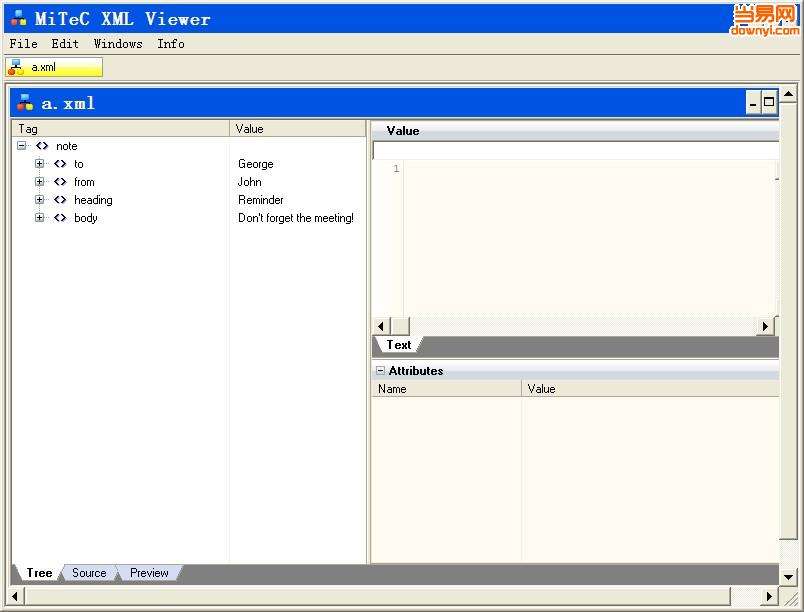Collapse the note root node
The width and height of the screenshot is (804, 612).
[22, 146]
